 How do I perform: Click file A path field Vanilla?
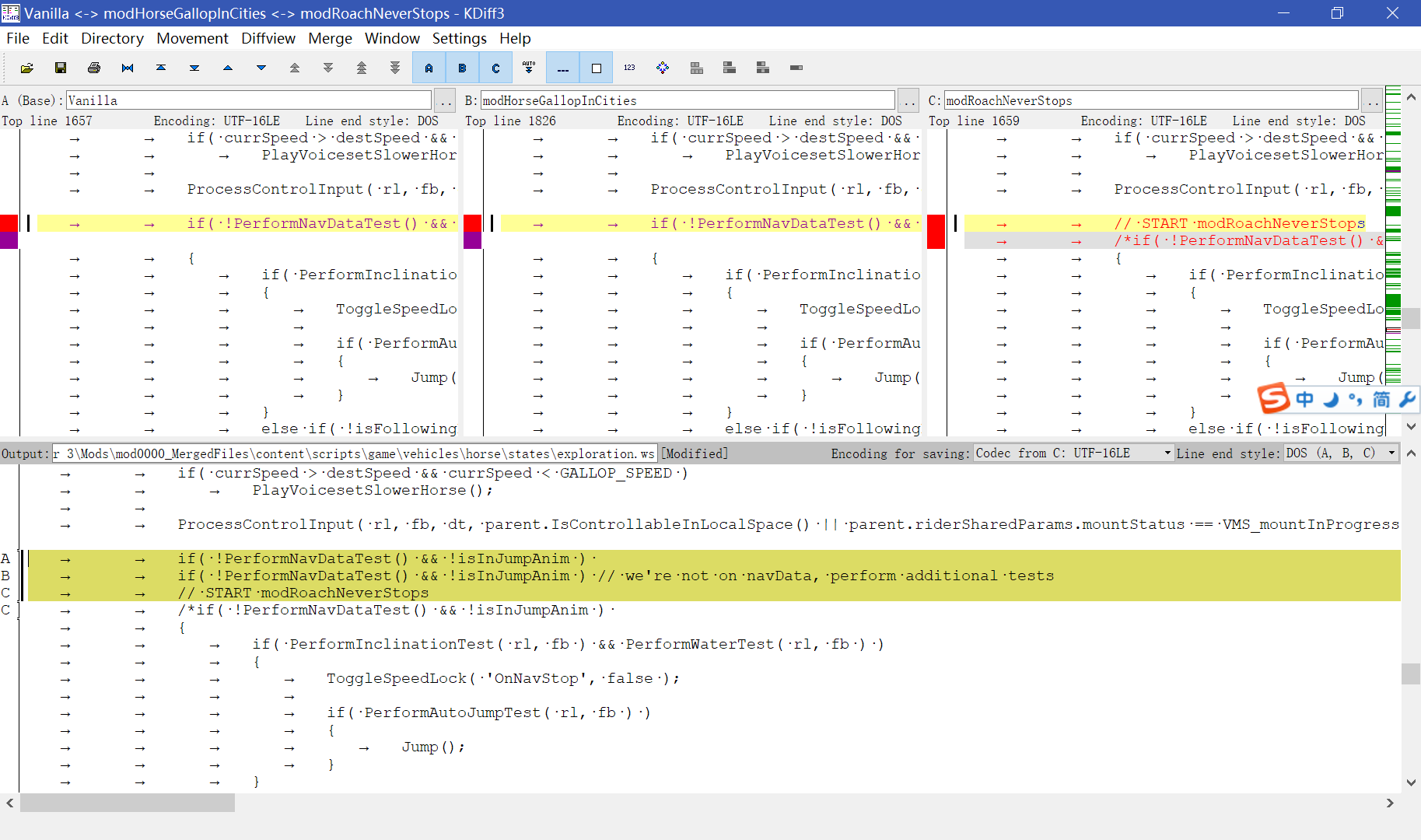click(x=249, y=100)
